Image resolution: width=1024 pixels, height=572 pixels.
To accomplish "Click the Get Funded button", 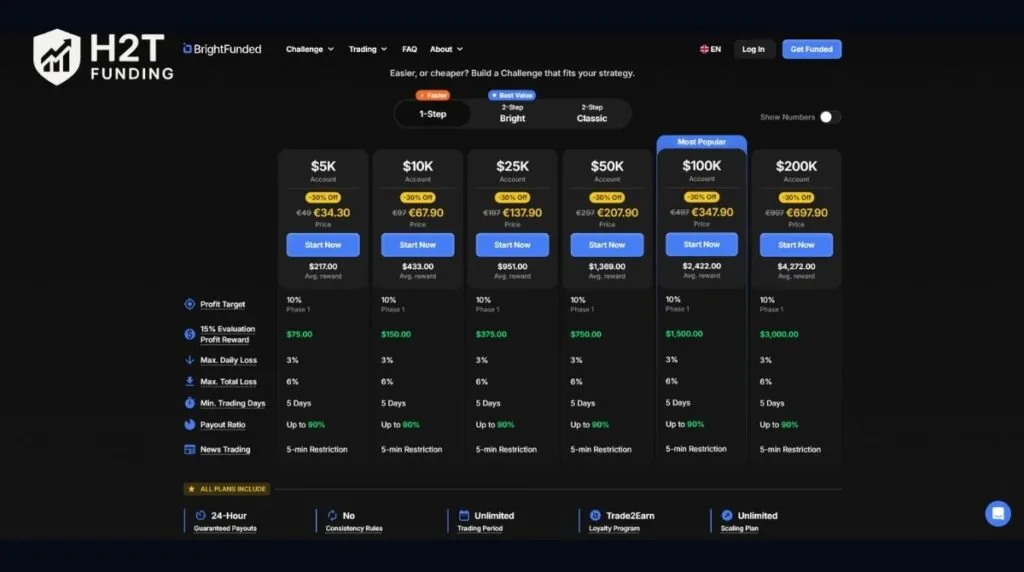I will (812, 49).
